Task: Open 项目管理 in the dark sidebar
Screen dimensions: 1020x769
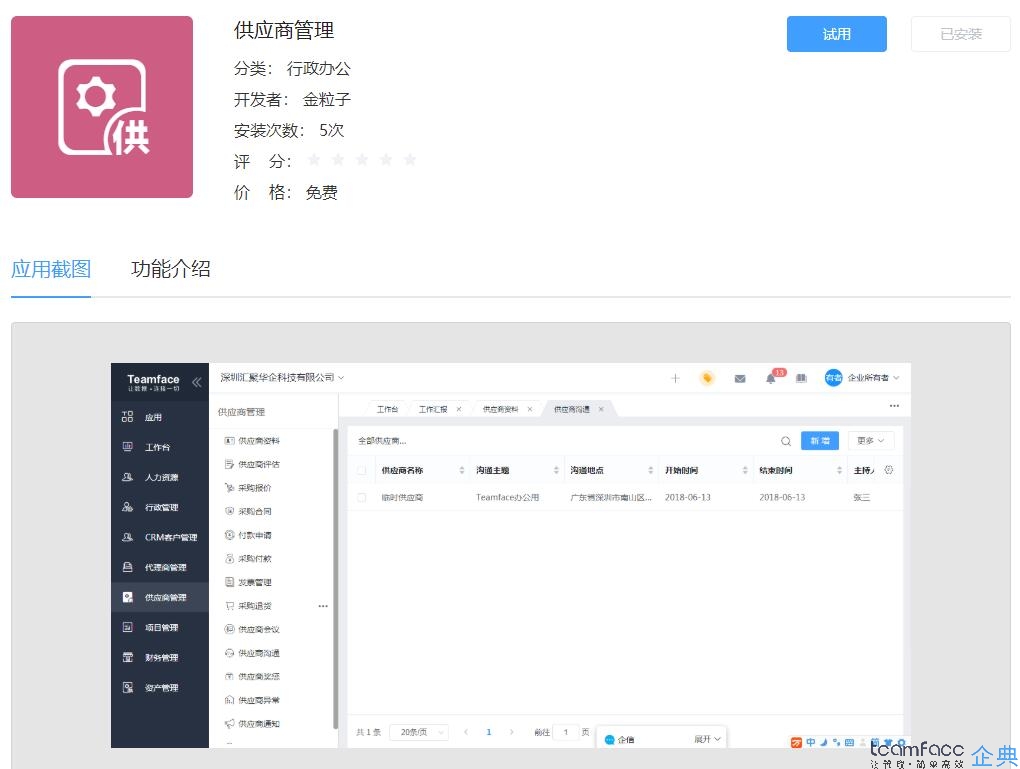Action: [161, 627]
